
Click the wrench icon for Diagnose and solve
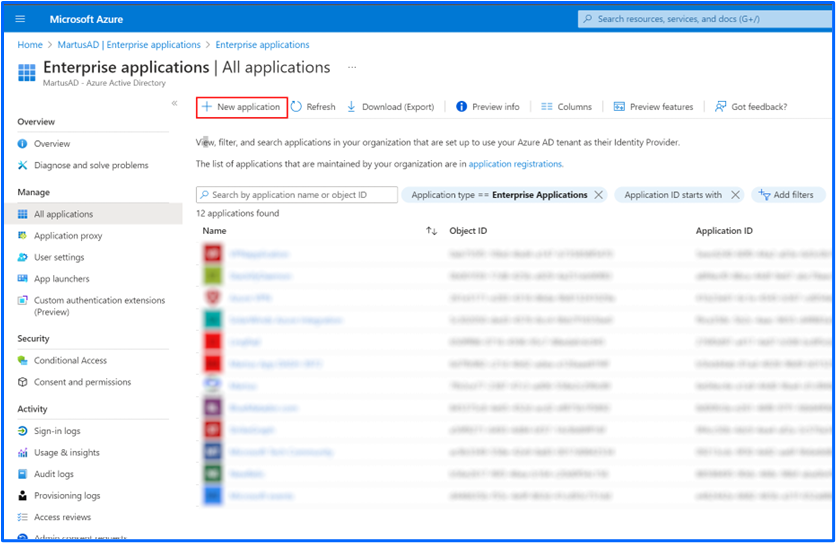[x=22, y=165]
